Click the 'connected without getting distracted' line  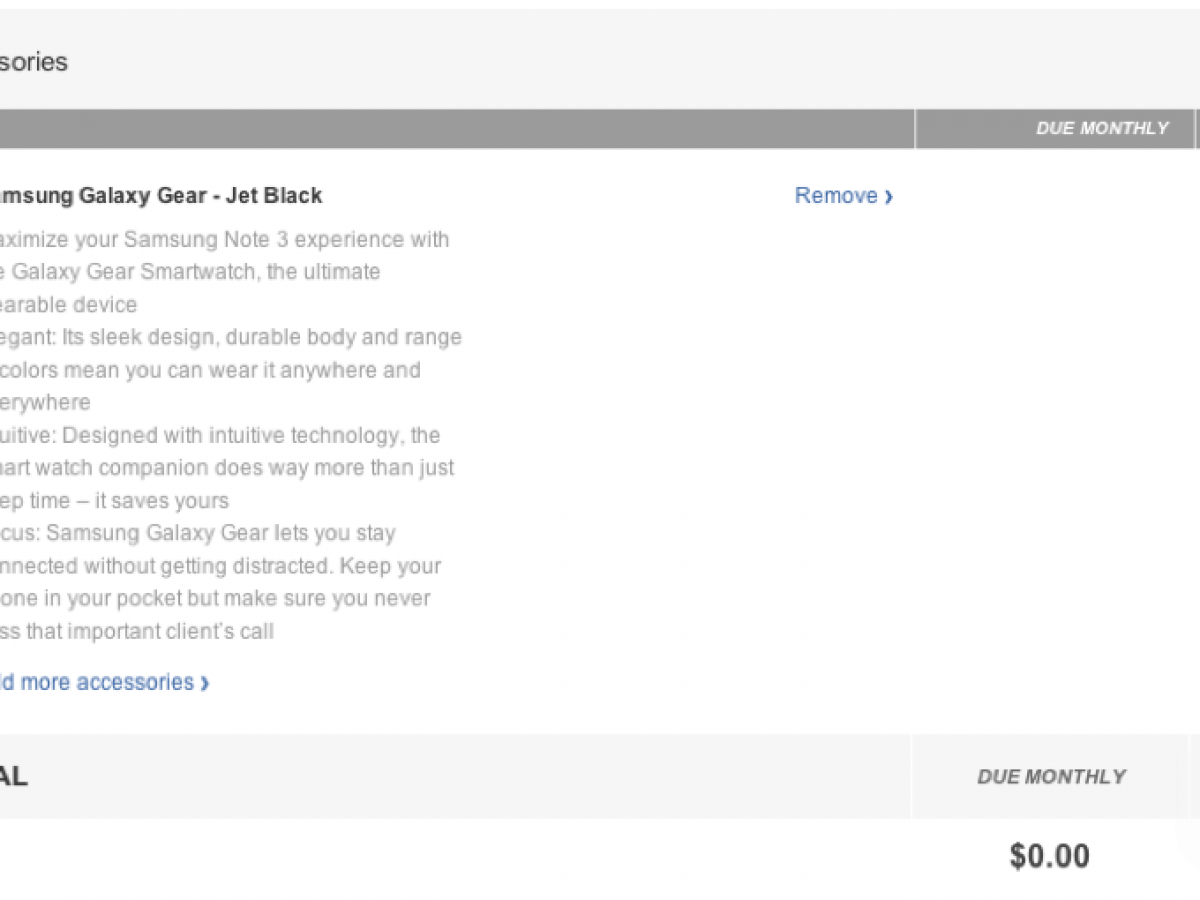[220, 566]
